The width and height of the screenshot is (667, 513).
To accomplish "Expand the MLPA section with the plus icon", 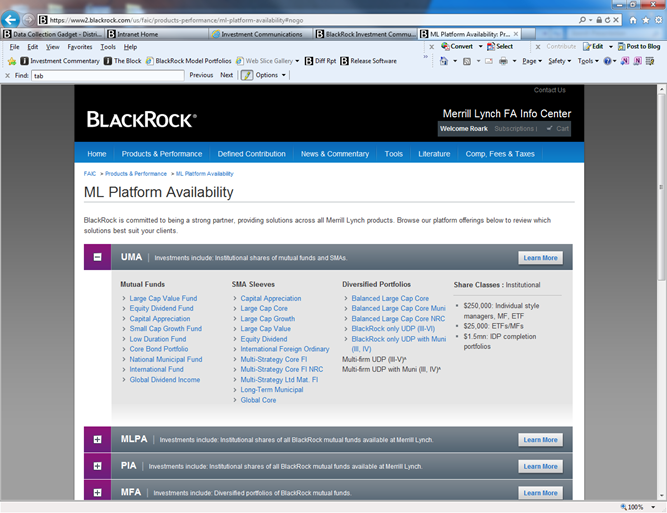I will (x=97, y=439).
